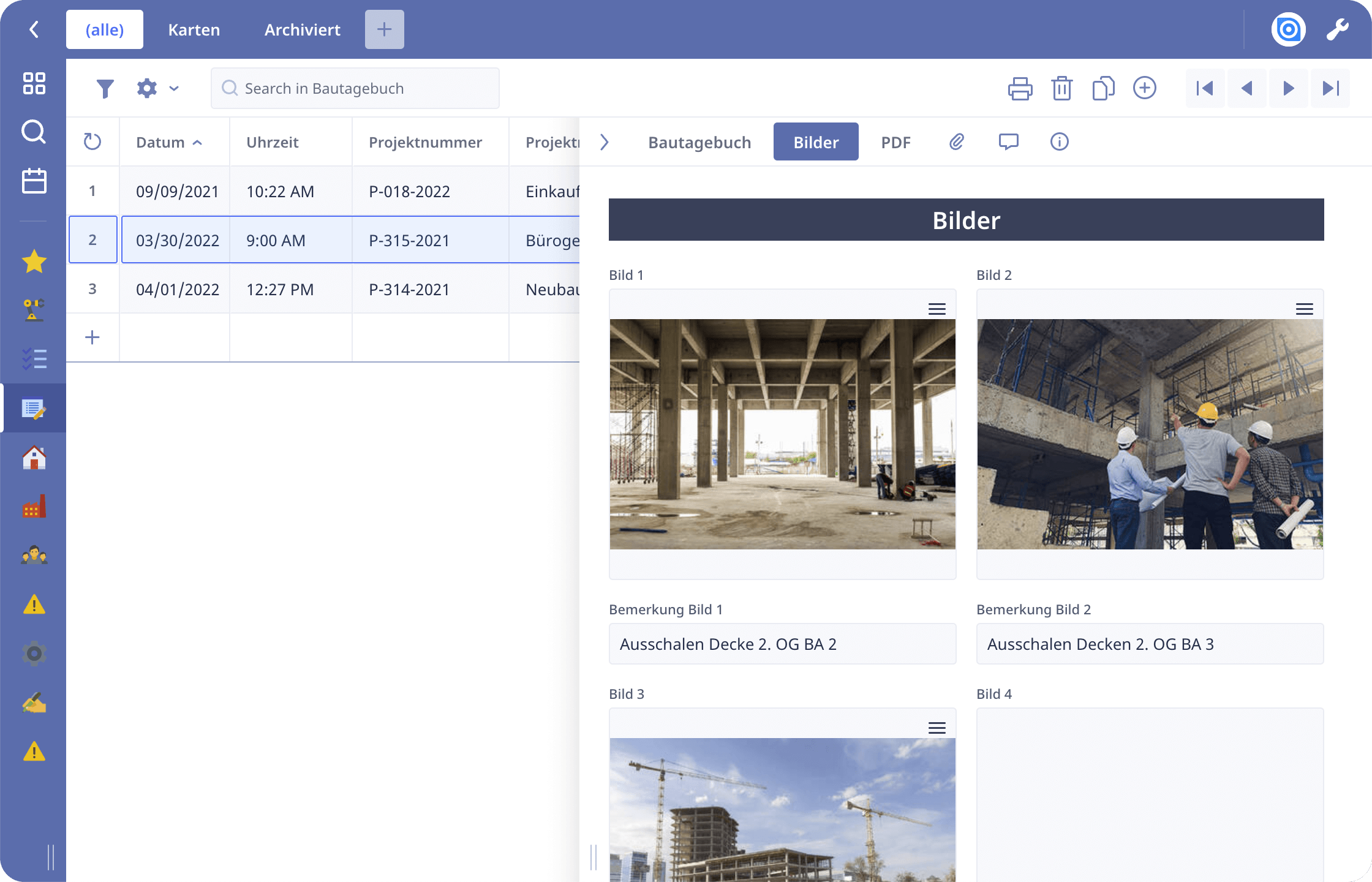The width and height of the screenshot is (1372, 882).
Task: Refresh the table with reload icon
Action: (x=92, y=141)
